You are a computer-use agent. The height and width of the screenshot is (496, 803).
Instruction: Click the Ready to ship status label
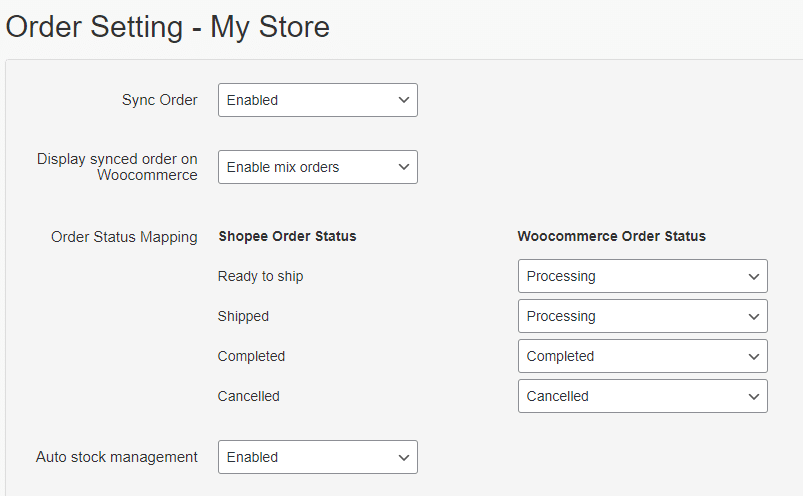coord(260,276)
